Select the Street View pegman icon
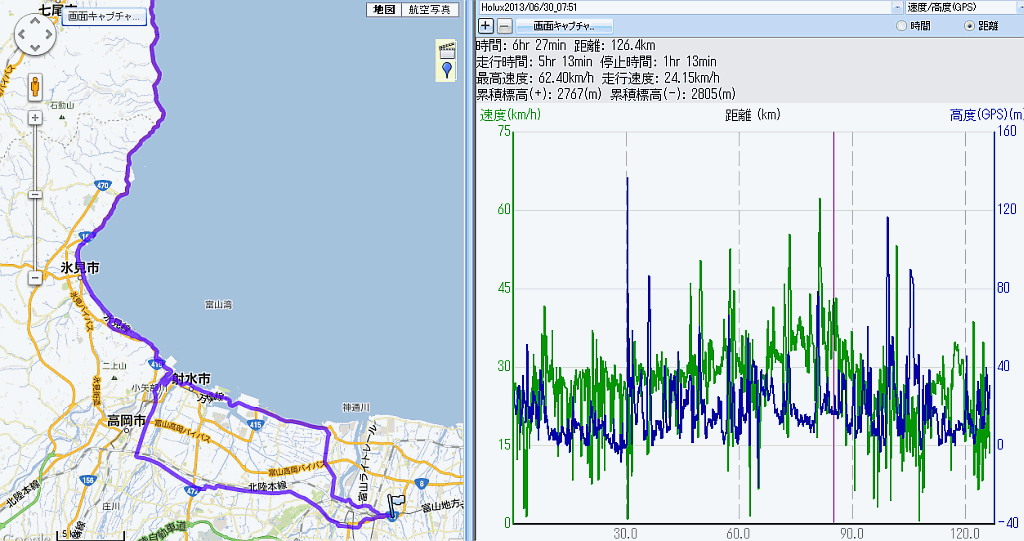Screen dimensions: 1024x541 (35, 87)
